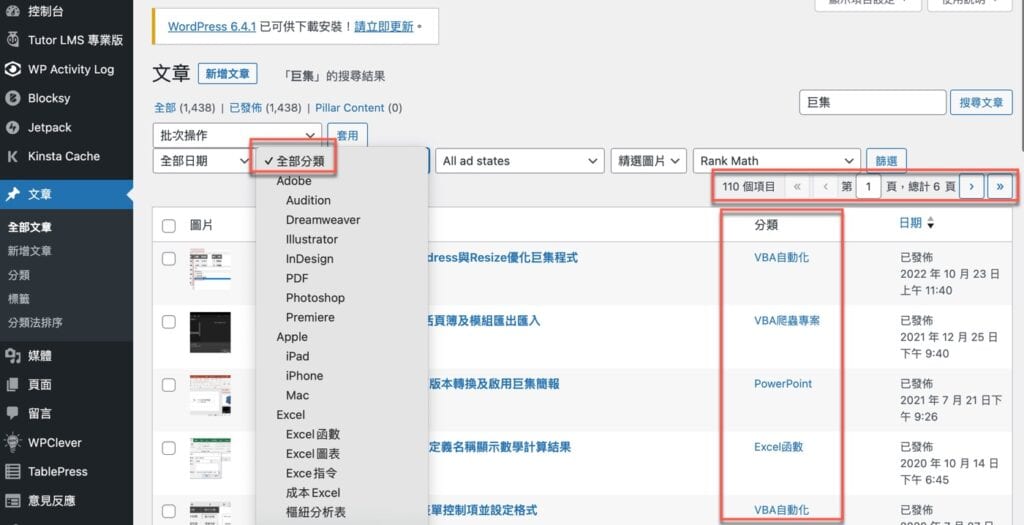Click the PowerPoint category link in table

pos(783,384)
